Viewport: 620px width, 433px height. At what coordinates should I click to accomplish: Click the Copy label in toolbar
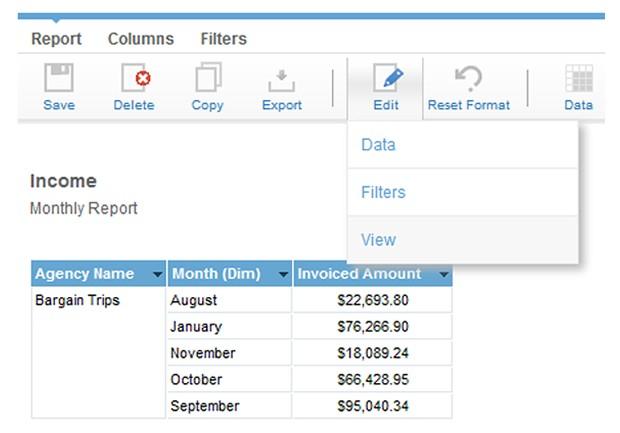[x=208, y=106]
